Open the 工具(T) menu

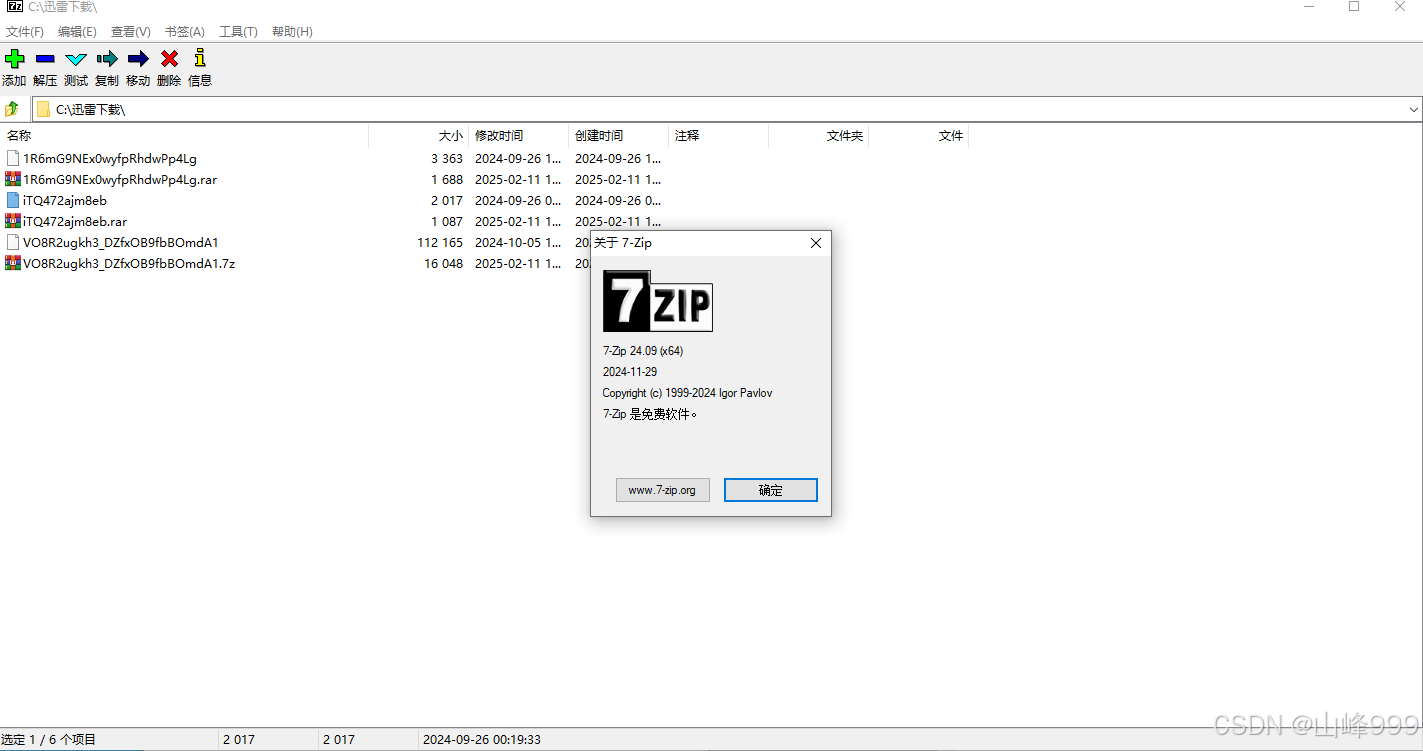238,32
